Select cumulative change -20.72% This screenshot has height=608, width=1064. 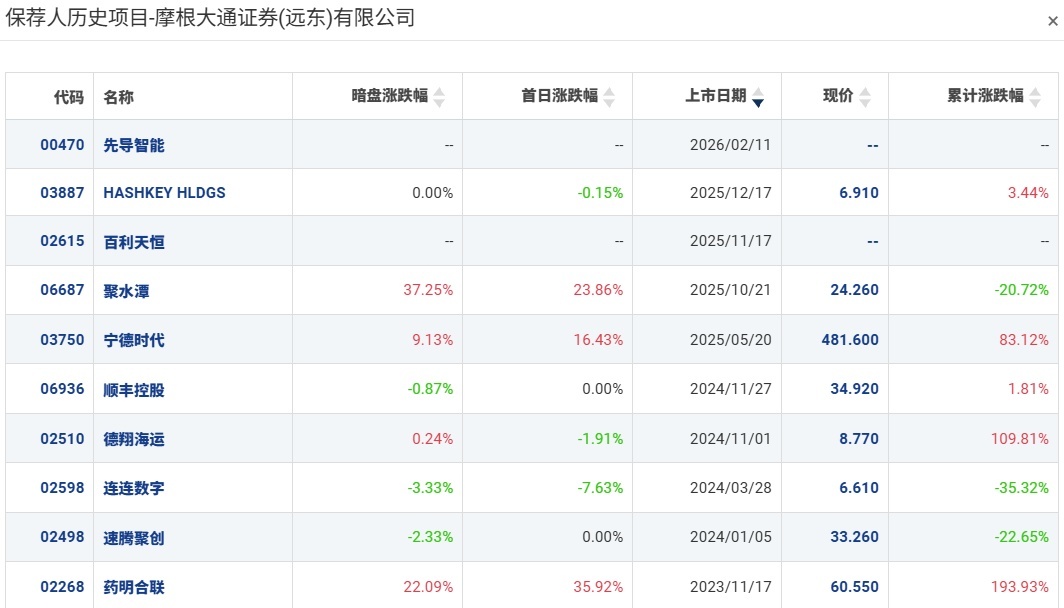pos(1022,290)
